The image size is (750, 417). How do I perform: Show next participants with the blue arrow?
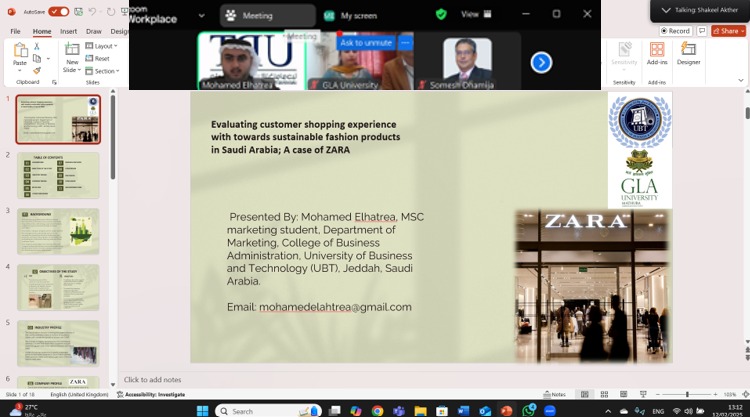coord(541,62)
